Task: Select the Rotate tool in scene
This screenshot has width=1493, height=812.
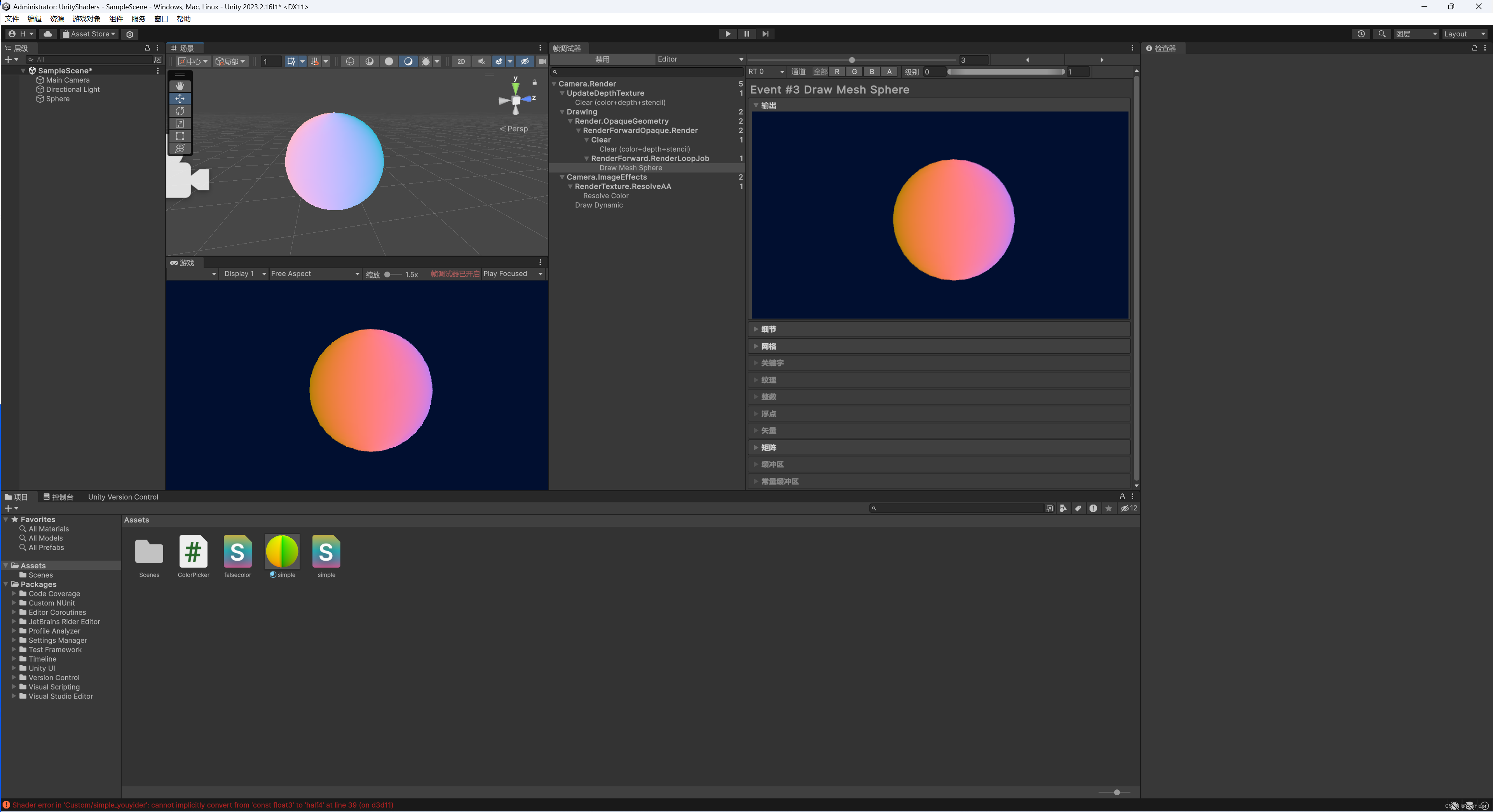Action: [x=180, y=111]
